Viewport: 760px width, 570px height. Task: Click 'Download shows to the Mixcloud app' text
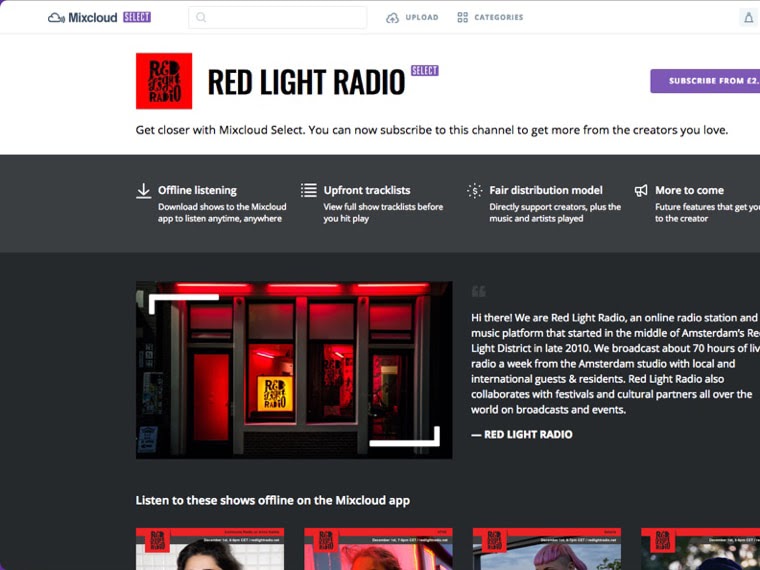(222, 213)
